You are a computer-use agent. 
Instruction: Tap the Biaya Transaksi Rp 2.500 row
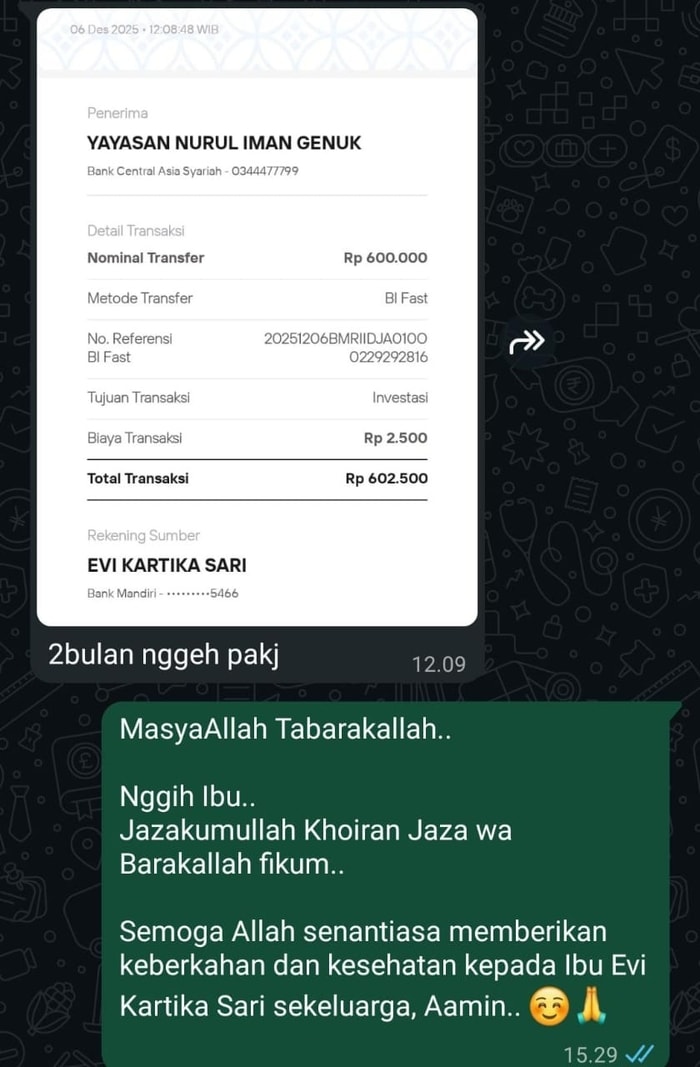coord(257,438)
